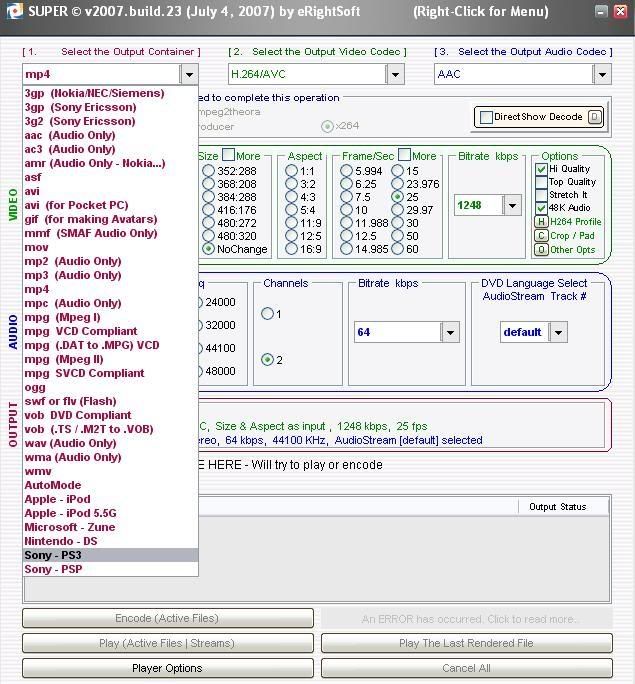This screenshot has width=635, height=684.
Task: Select the 4:3 aspect ratio
Action: point(291,197)
